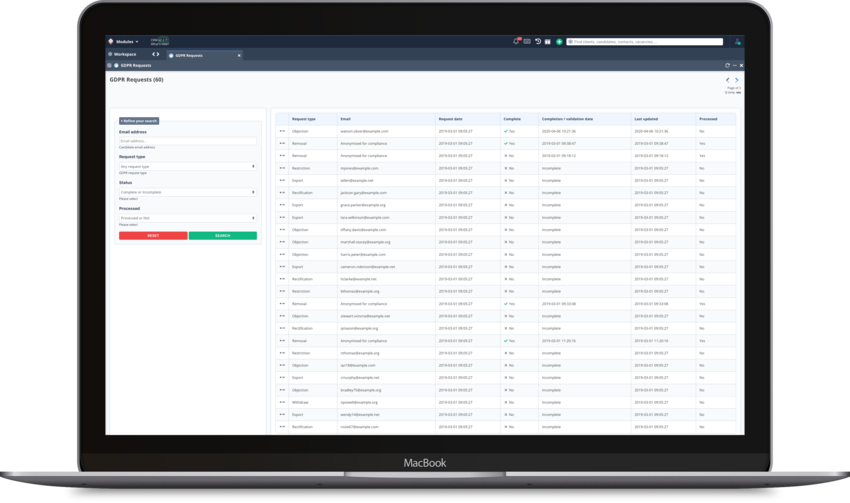Click the green plus add button
This screenshot has width=850, height=503.
pyautogui.click(x=559, y=42)
